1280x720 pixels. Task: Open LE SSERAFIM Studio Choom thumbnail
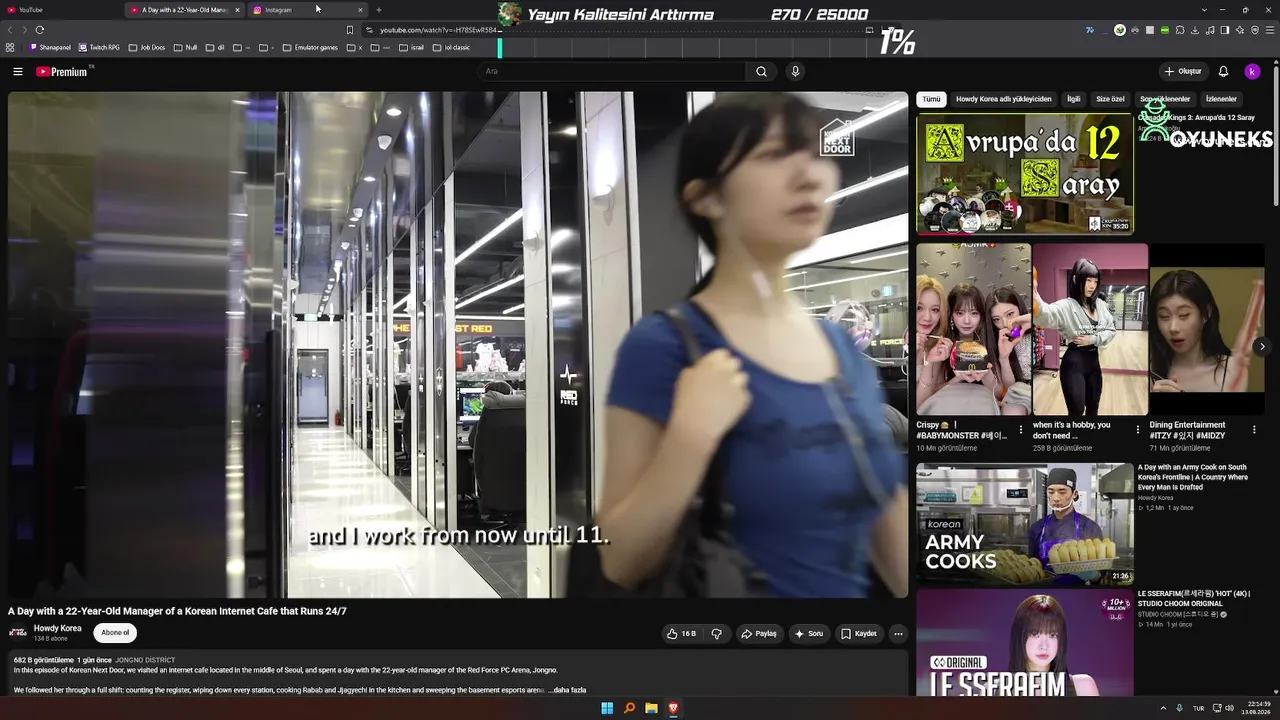[1025, 642]
